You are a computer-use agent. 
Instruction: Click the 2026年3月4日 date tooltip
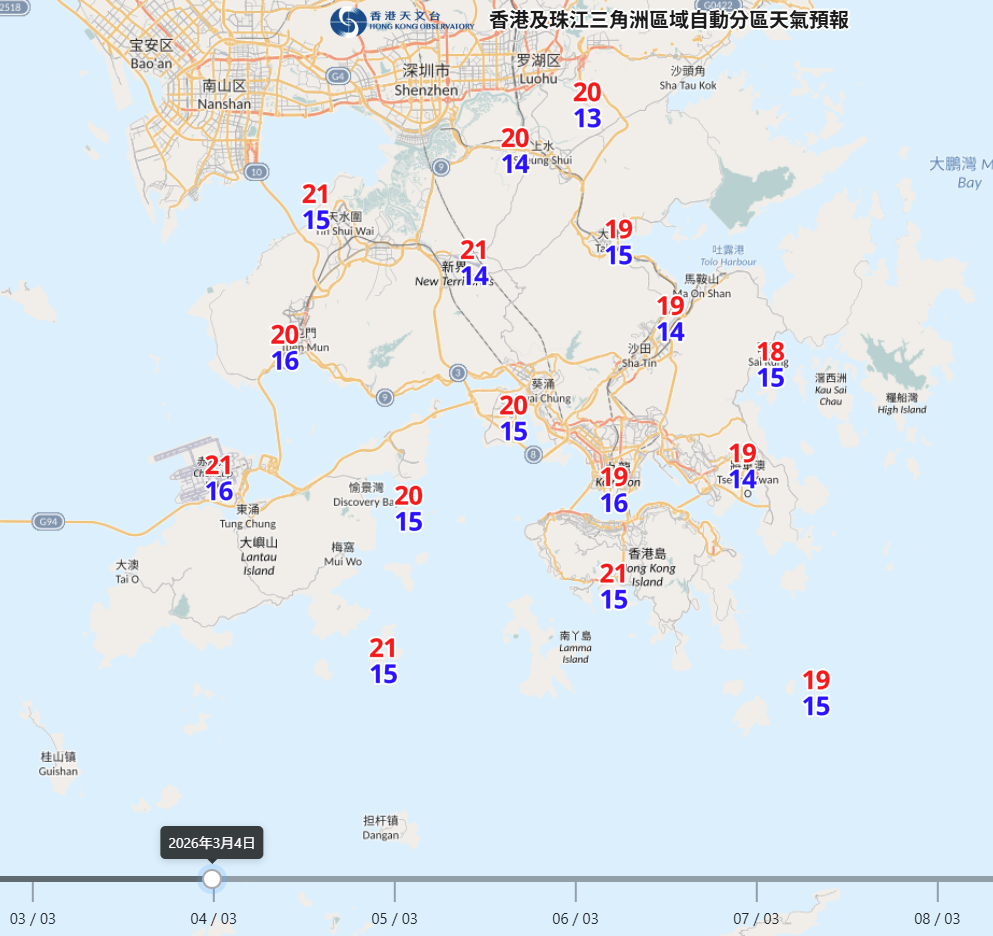click(212, 843)
